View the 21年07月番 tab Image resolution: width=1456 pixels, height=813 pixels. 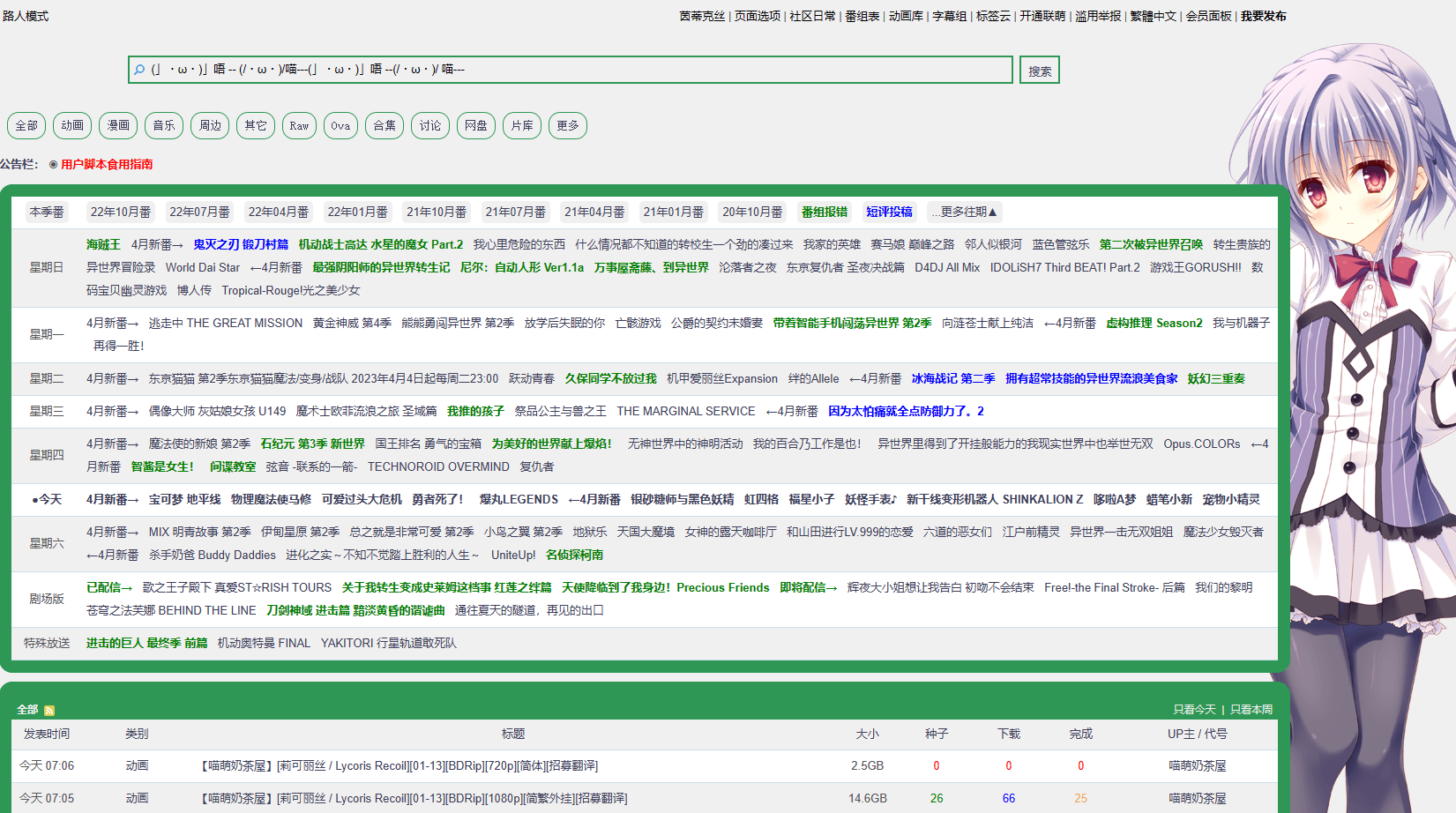coord(516,212)
